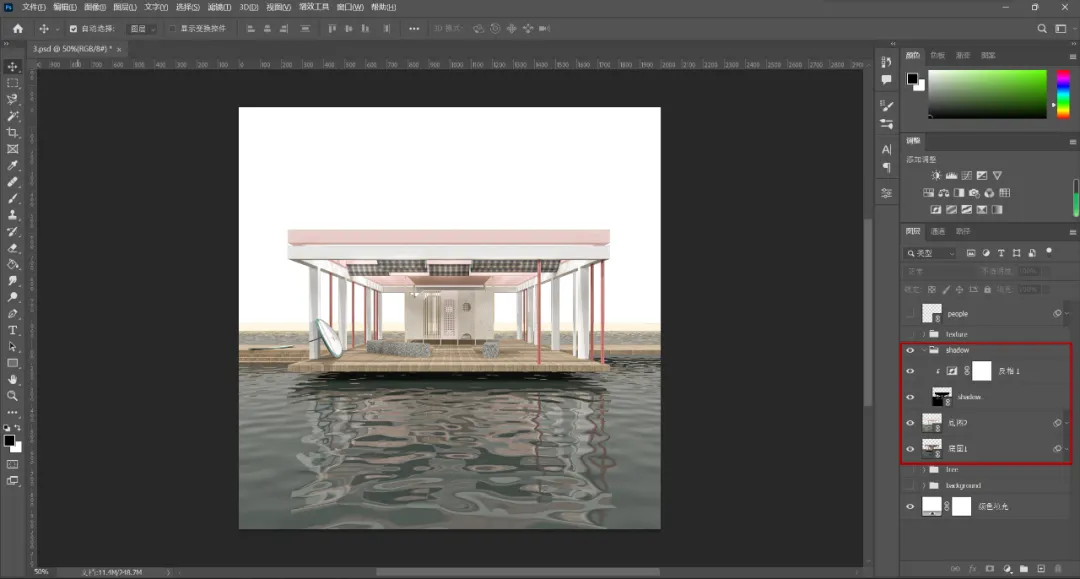Open the layer filter type dropdown
The image size is (1080, 579).
tap(931, 253)
